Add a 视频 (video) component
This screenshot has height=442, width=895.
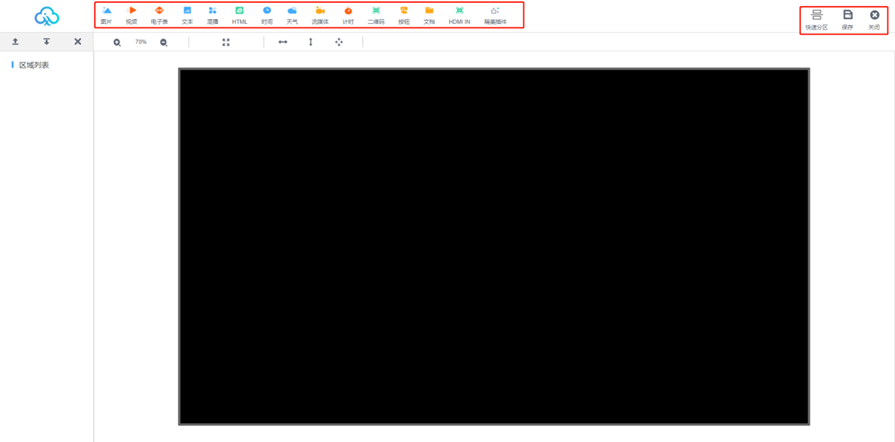coord(132,14)
